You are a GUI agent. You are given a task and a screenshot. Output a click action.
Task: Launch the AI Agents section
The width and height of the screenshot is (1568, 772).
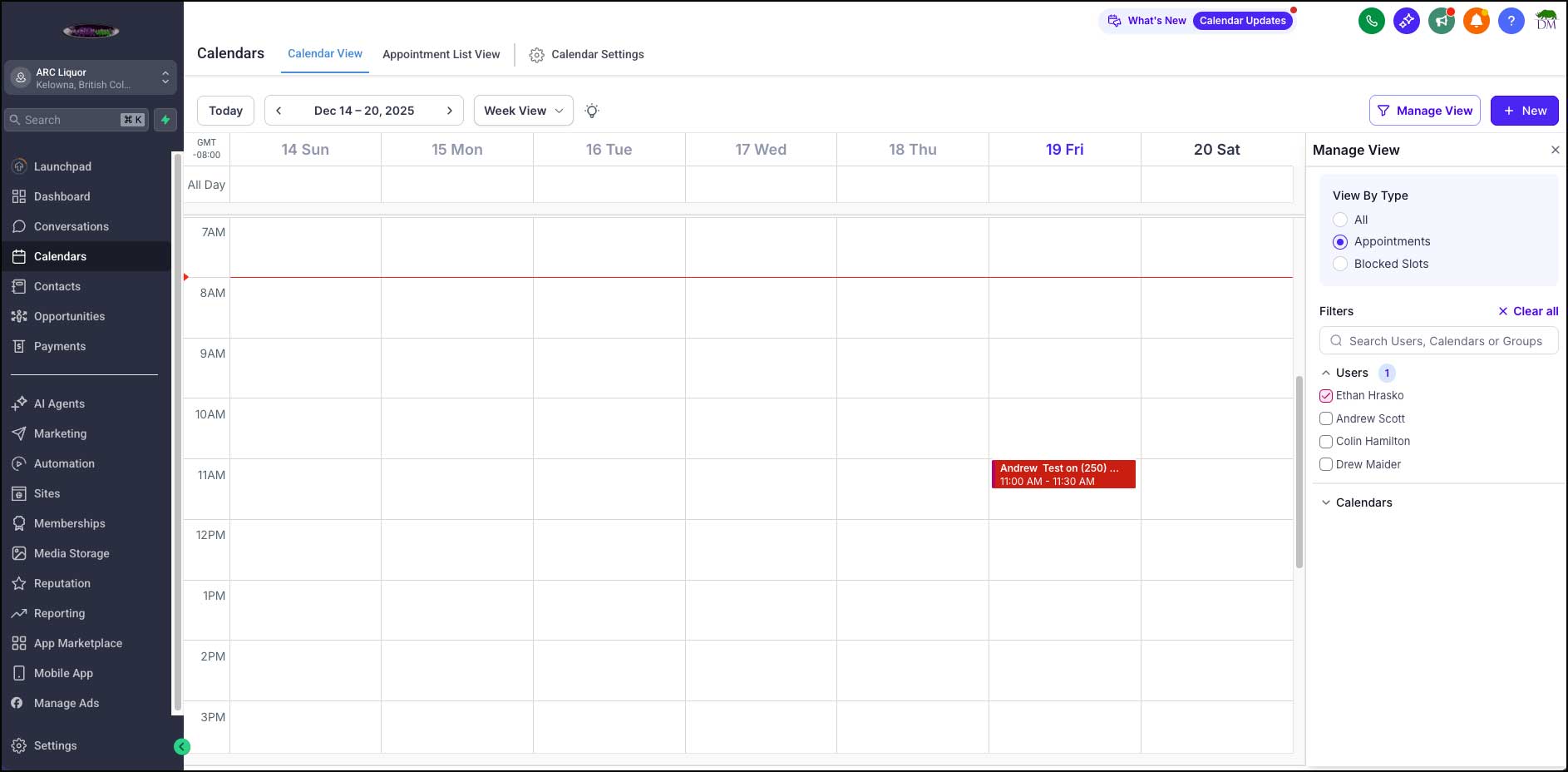coord(59,403)
